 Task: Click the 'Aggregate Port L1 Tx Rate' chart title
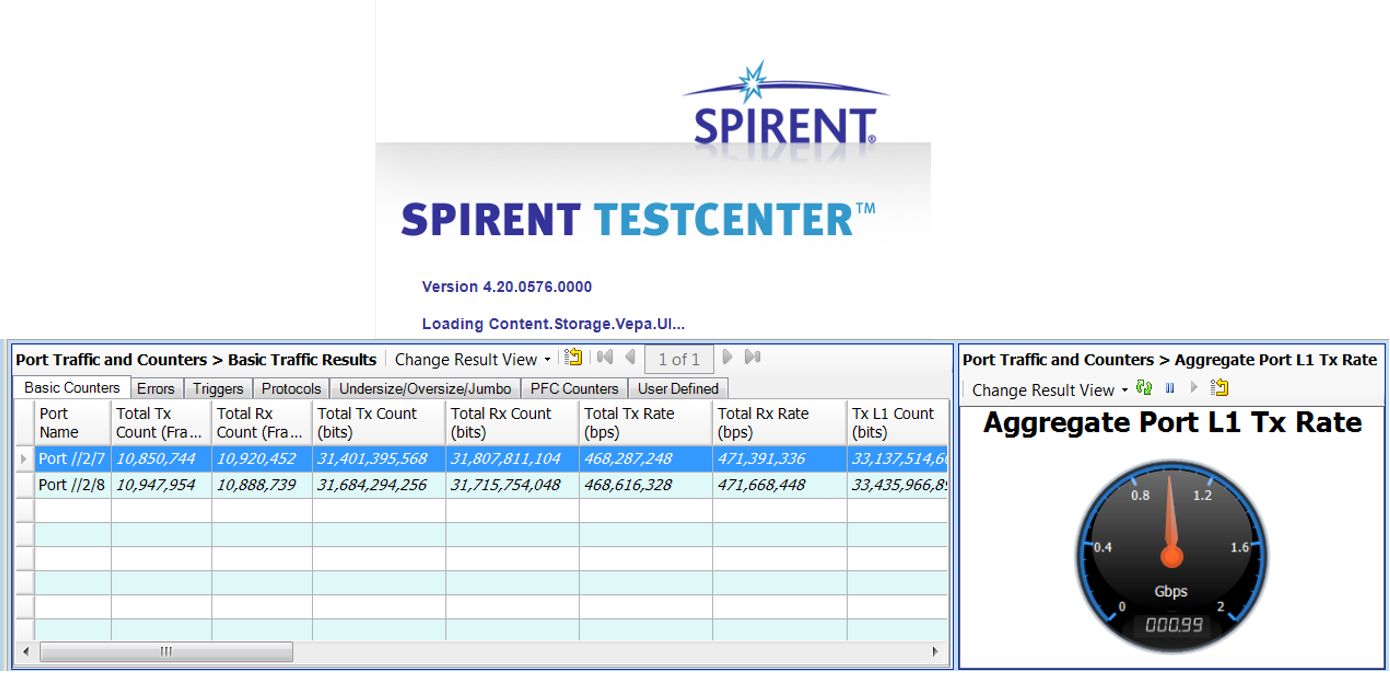(x=1172, y=423)
